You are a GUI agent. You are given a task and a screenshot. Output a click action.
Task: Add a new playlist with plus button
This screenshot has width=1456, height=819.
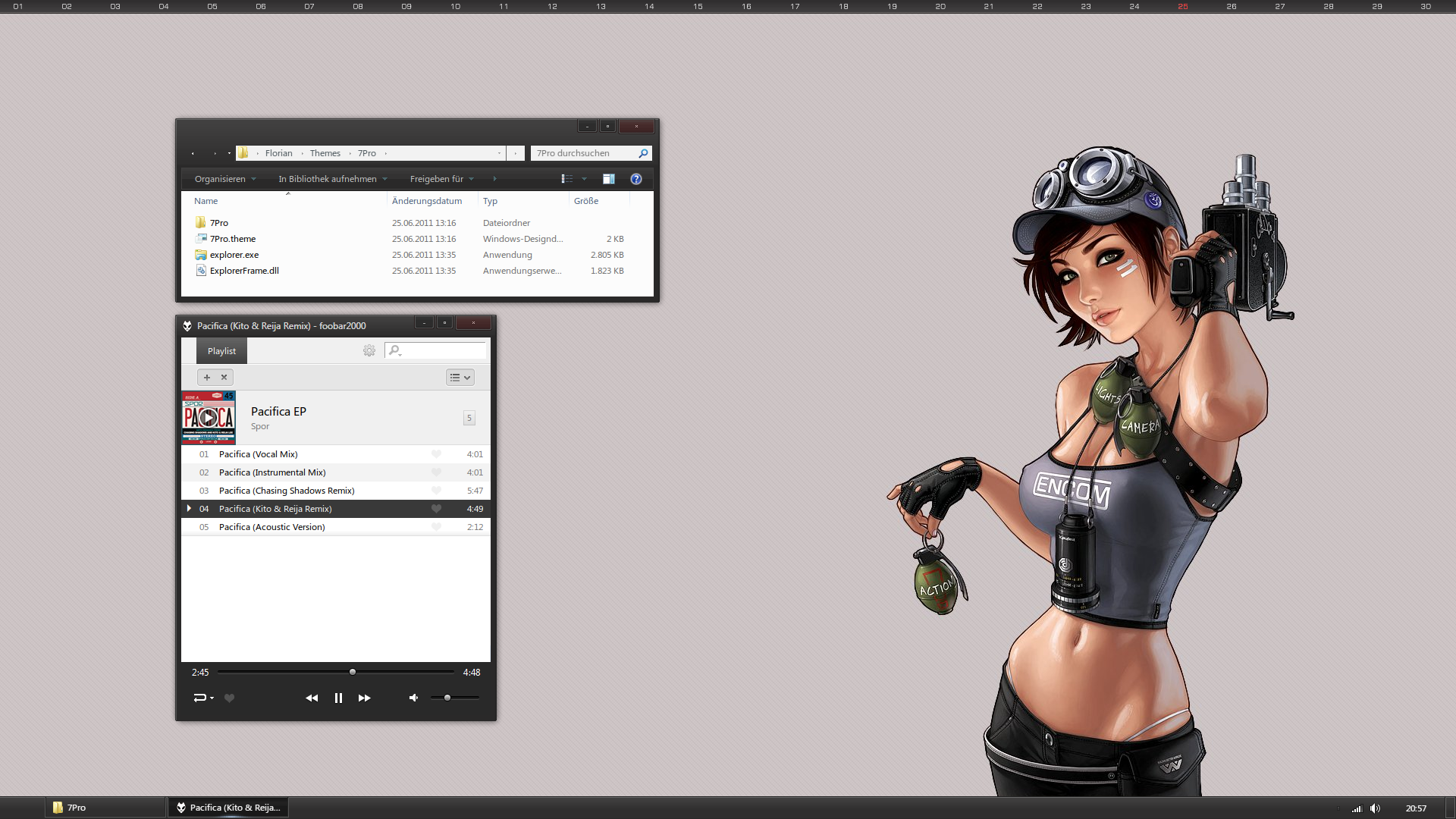tap(207, 377)
